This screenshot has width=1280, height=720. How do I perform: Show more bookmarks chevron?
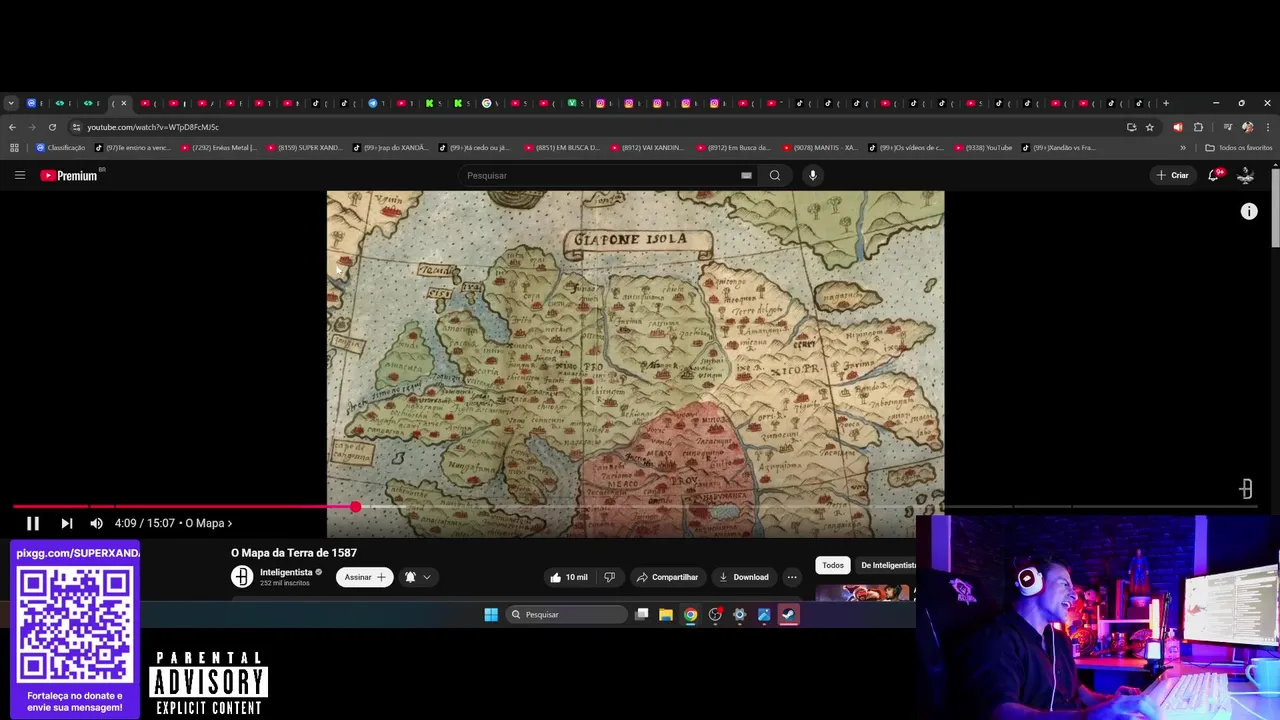pos(1182,148)
